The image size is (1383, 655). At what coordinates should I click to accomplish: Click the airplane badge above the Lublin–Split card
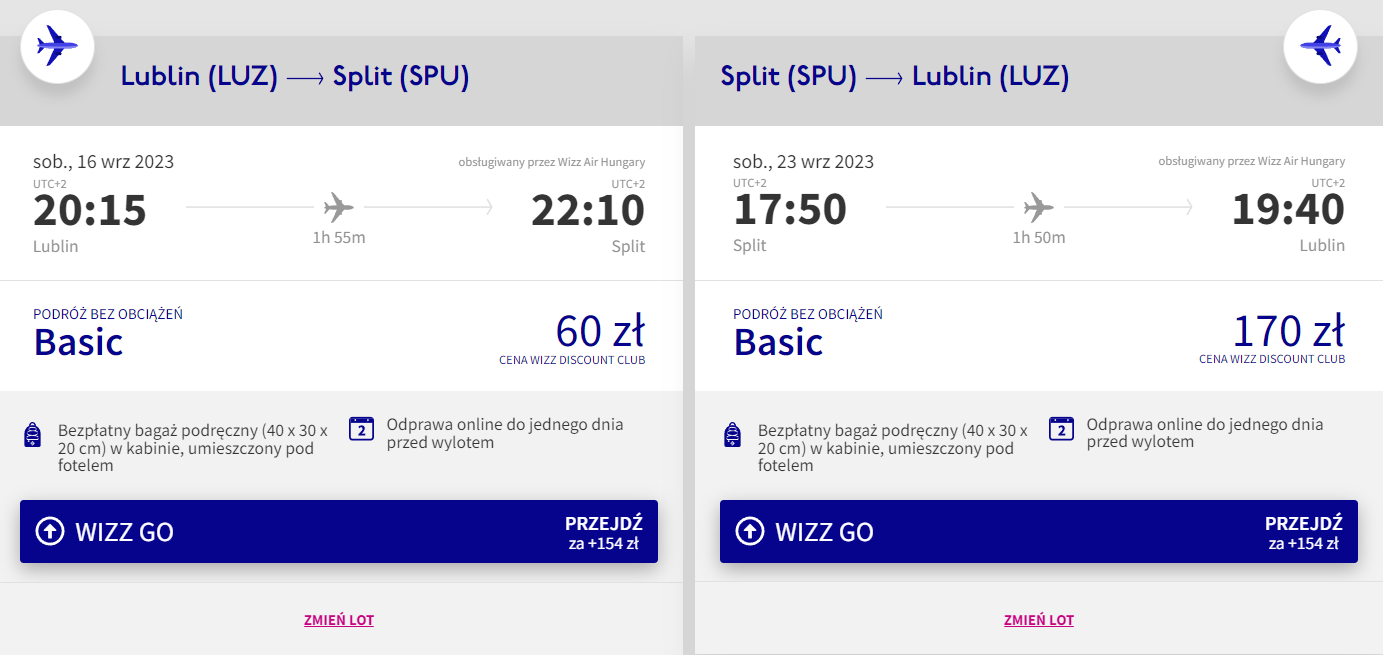57,46
